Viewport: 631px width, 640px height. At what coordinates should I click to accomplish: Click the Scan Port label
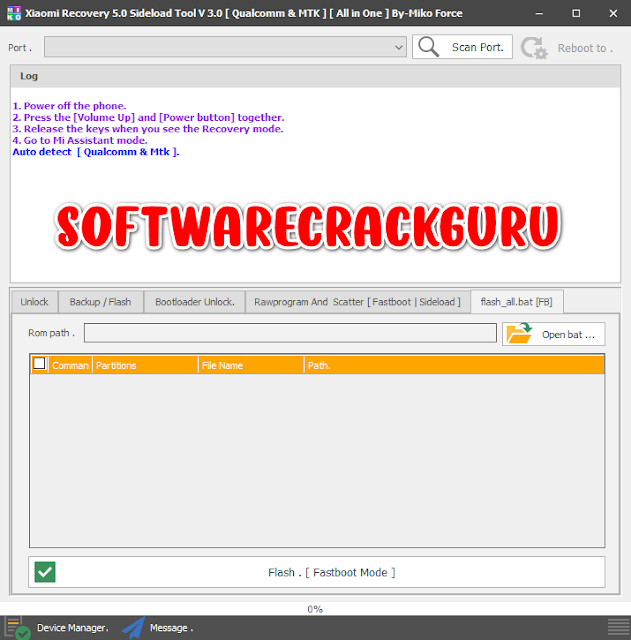pyautogui.click(x=478, y=47)
